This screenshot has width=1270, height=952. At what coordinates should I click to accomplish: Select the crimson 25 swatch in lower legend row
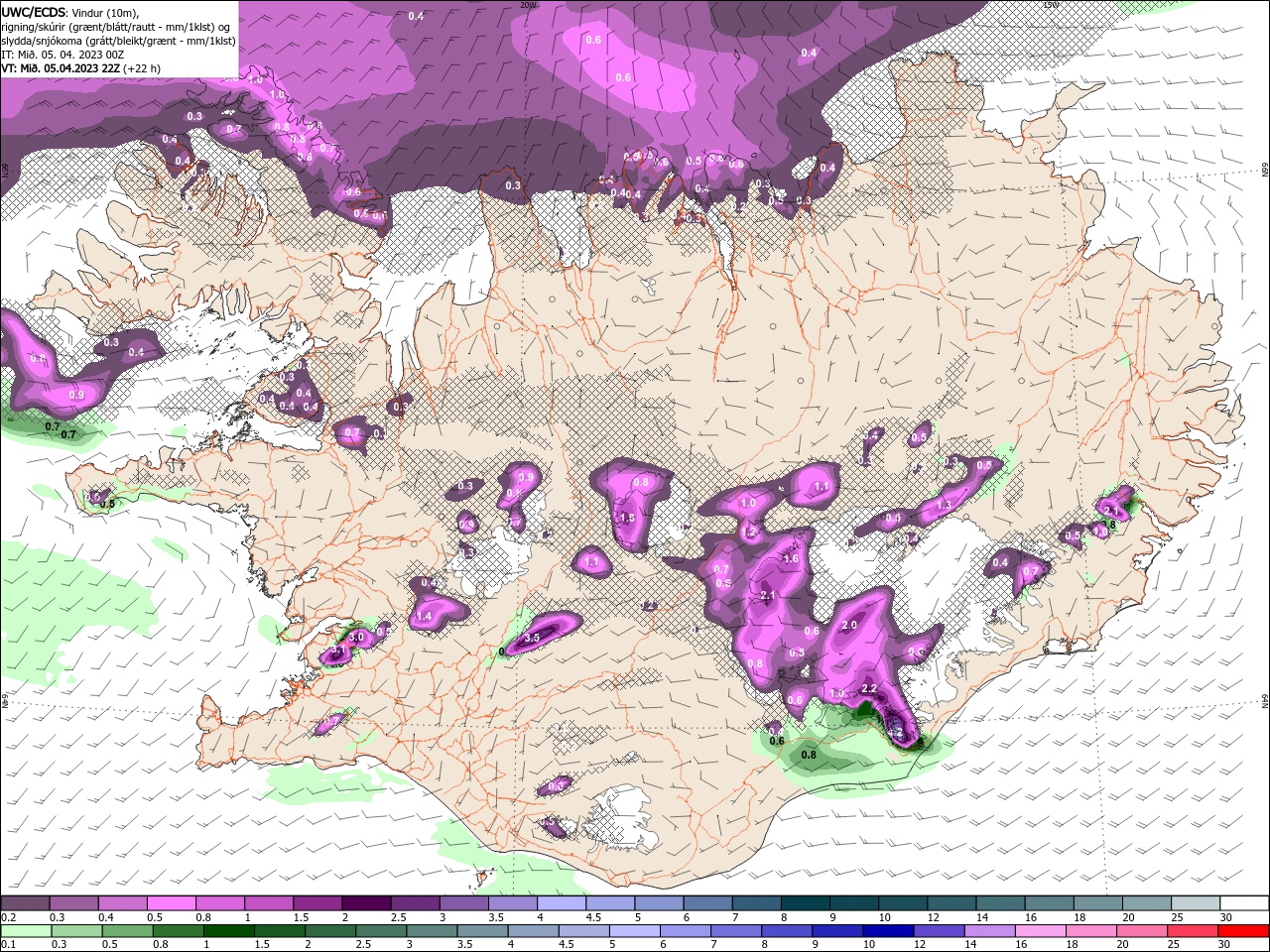(x=1193, y=931)
